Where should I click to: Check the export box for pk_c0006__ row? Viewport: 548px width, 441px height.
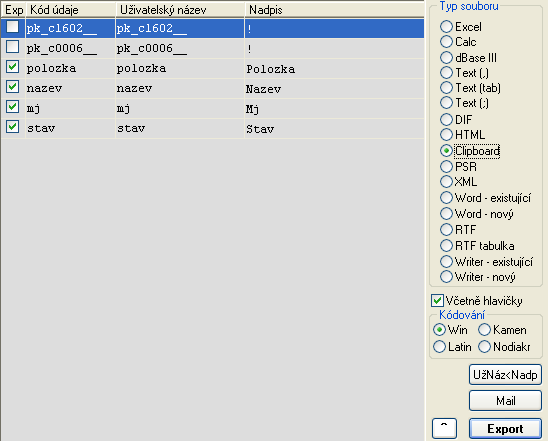click(13, 46)
